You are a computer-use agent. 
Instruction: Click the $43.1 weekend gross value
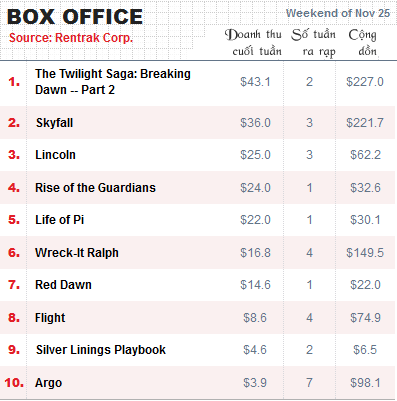click(255, 82)
